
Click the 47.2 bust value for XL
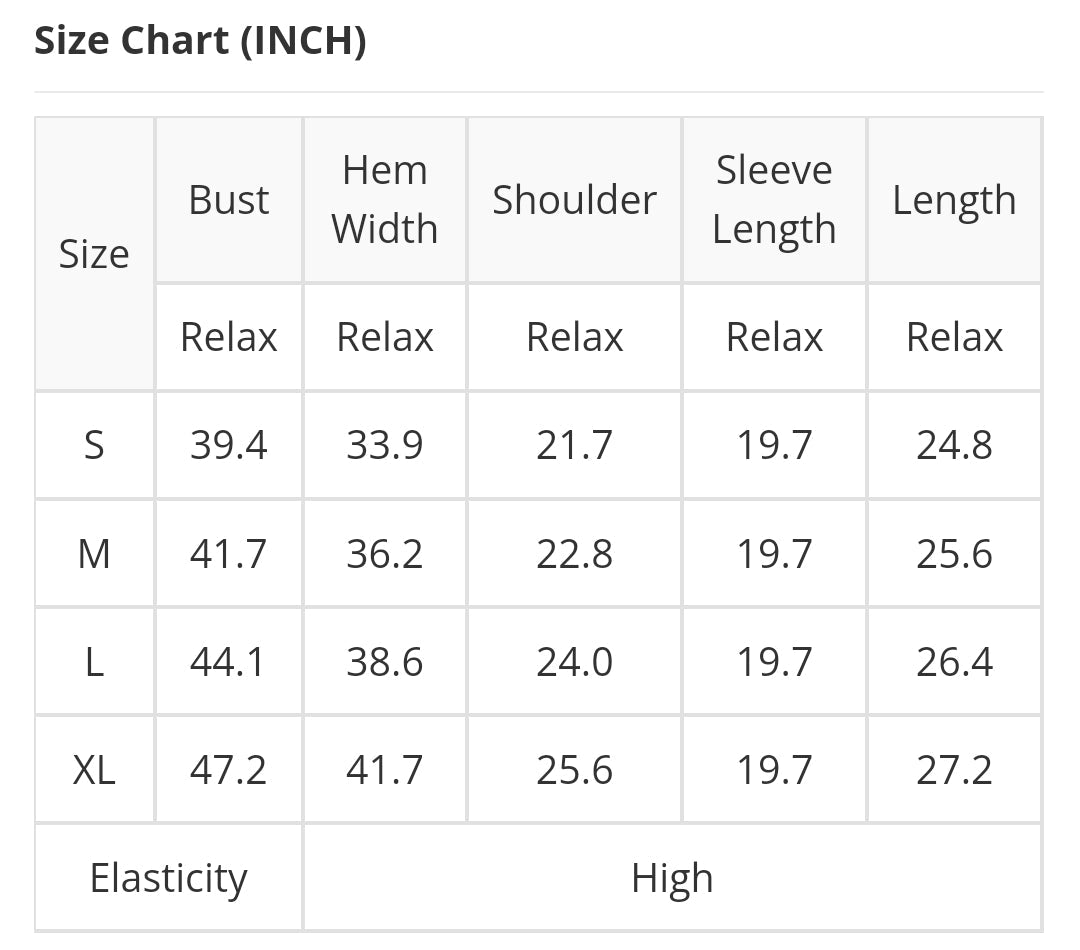pos(229,770)
